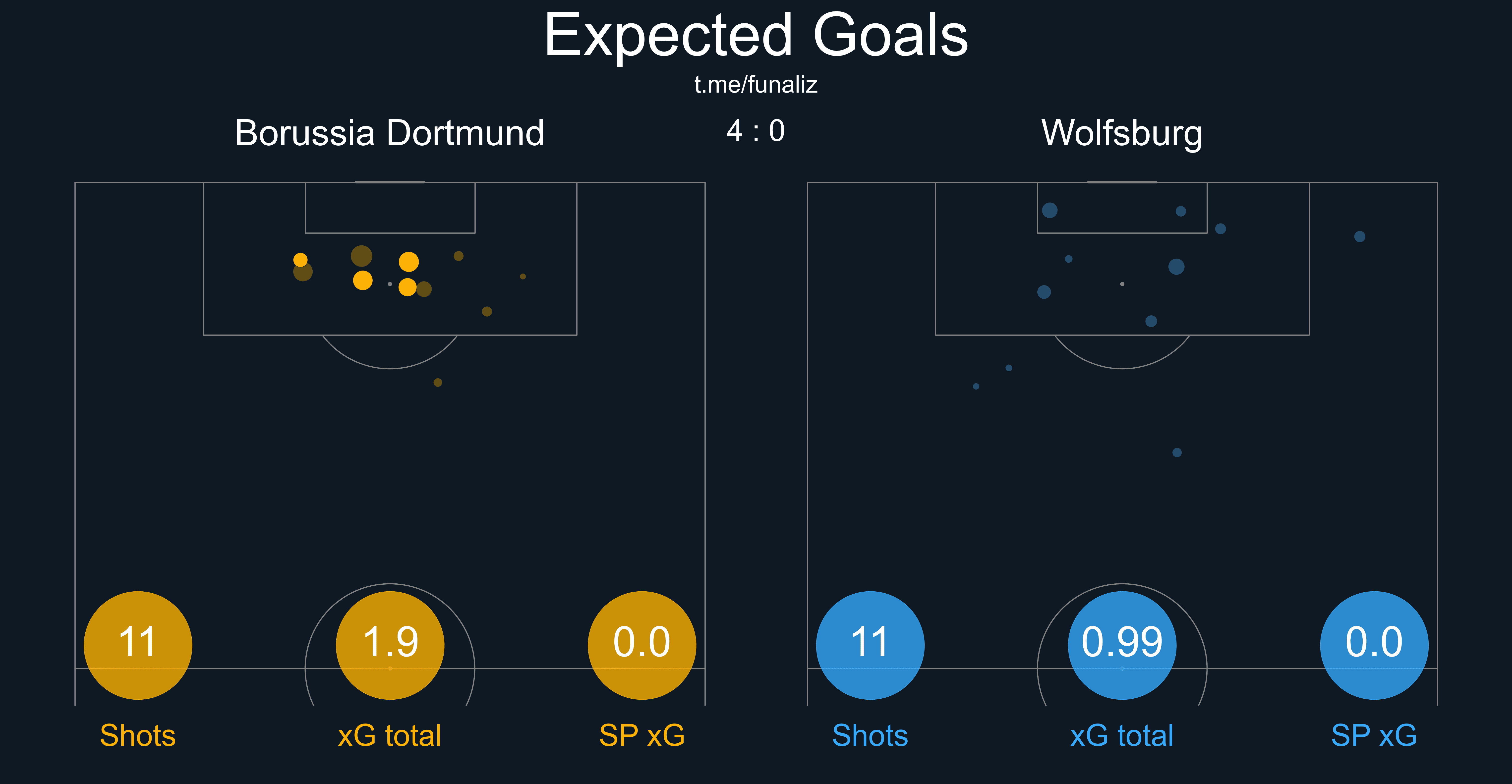Click Wolfsburg's xG total circle showing 0.99
1512x784 pixels.
1122,645
